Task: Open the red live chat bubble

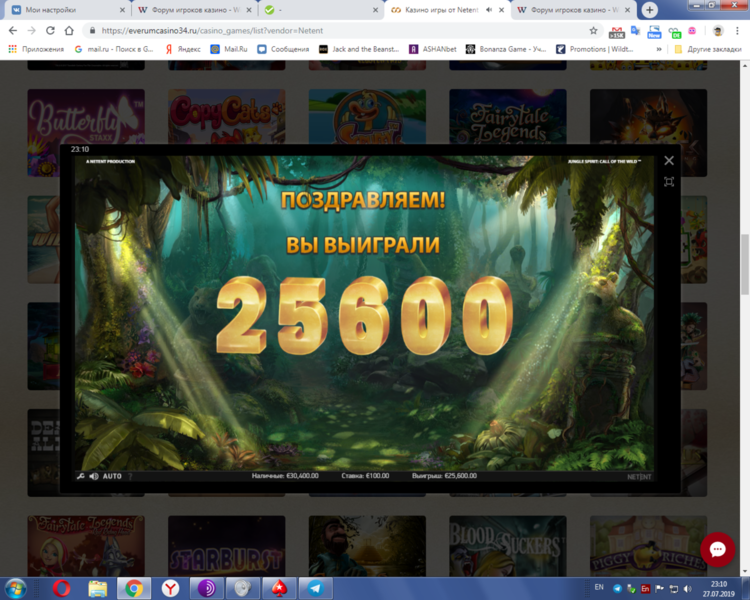Action: pos(717,548)
